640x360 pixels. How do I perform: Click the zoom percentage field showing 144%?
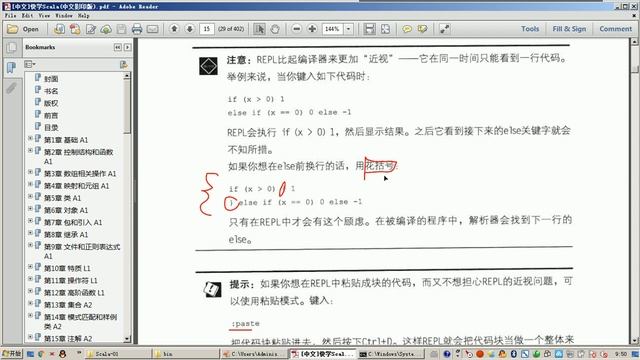(332, 29)
